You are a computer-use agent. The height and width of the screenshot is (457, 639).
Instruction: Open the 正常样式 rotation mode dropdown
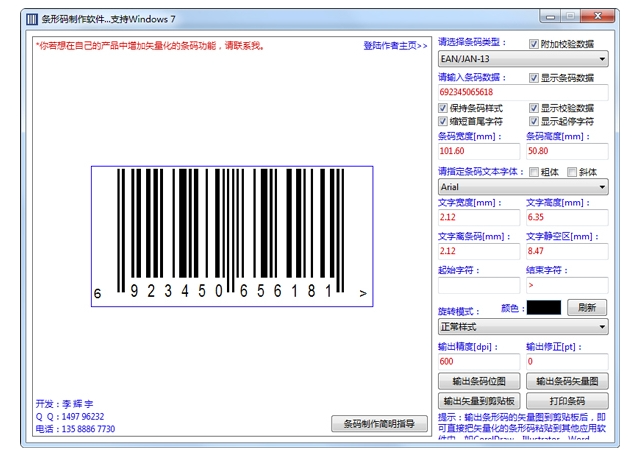[523, 327]
